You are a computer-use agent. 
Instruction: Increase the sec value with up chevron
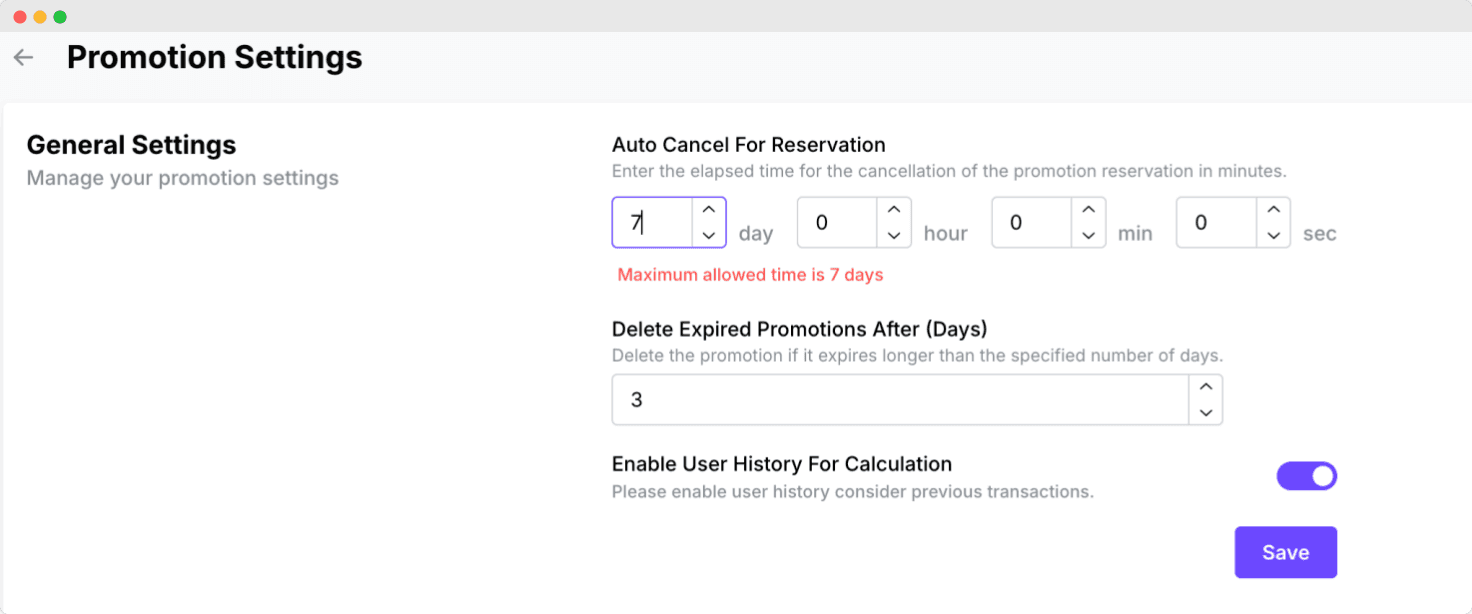point(1273,210)
